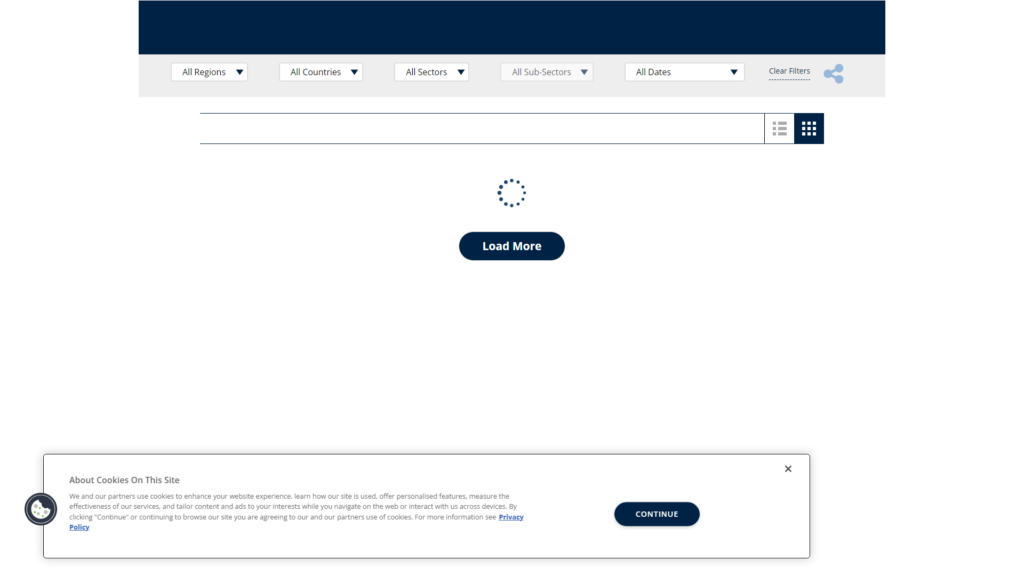Screen dimensions: 1024x576
Task: Expand the All Dates filter
Action: click(x=684, y=72)
